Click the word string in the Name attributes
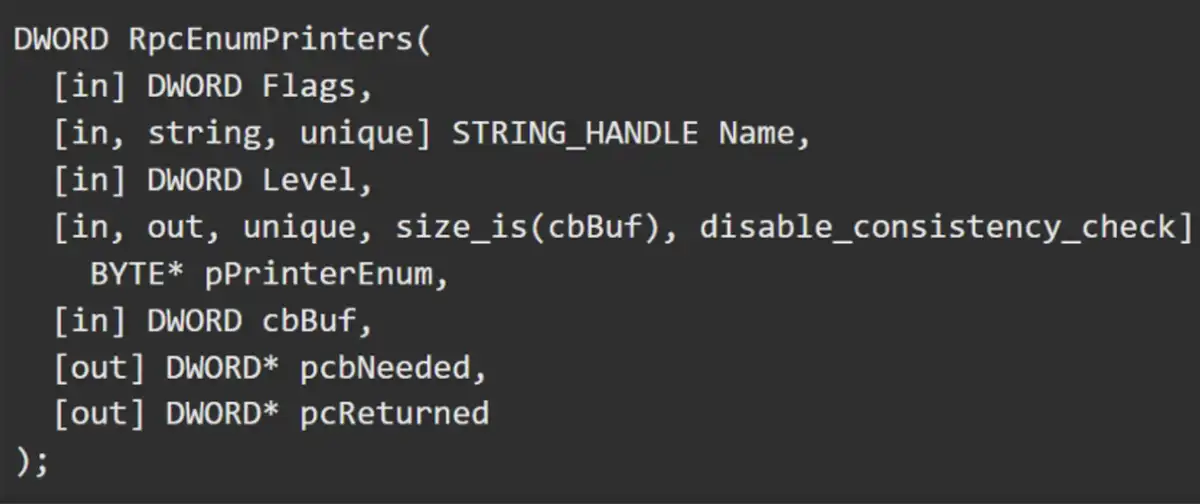 pyautogui.click(x=195, y=134)
